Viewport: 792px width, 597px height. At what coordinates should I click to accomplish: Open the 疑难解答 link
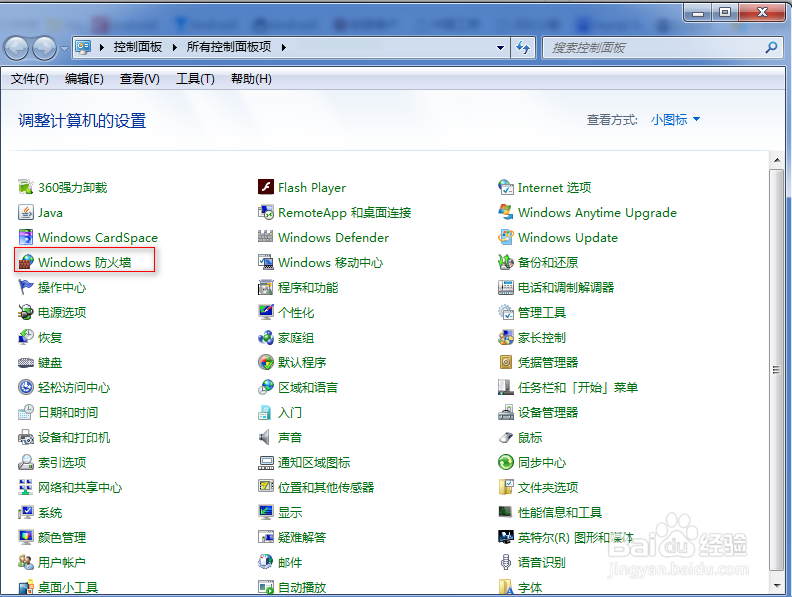[302, 537]
